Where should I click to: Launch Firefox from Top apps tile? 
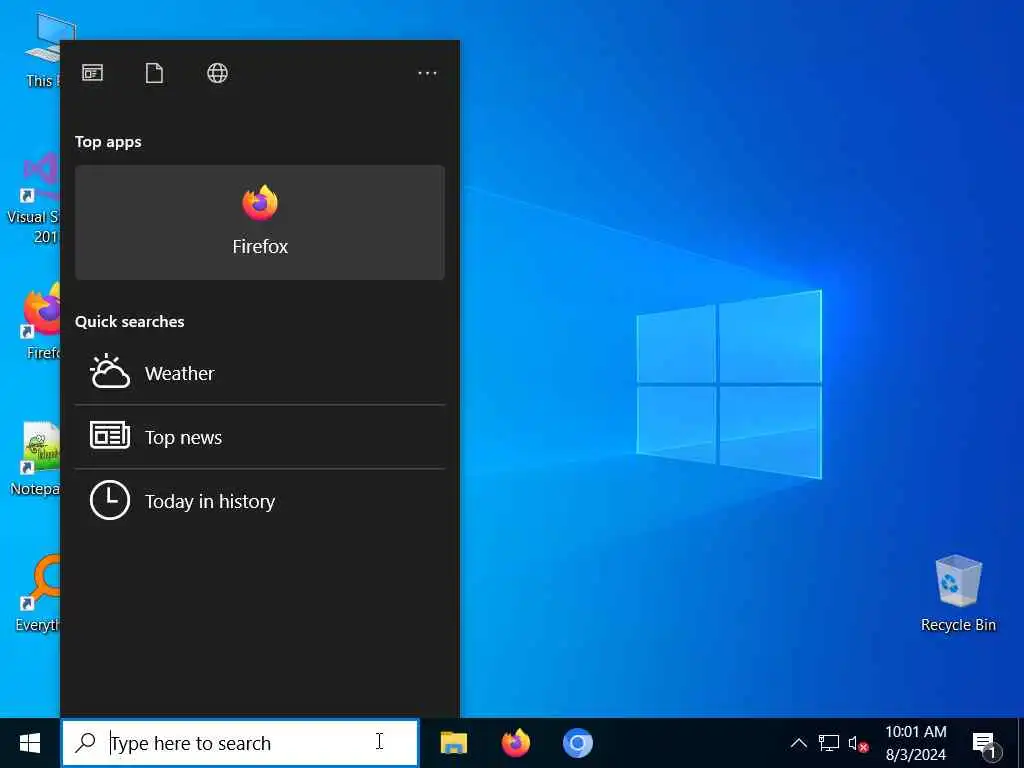pyautogui.click(x=260, y=222)
